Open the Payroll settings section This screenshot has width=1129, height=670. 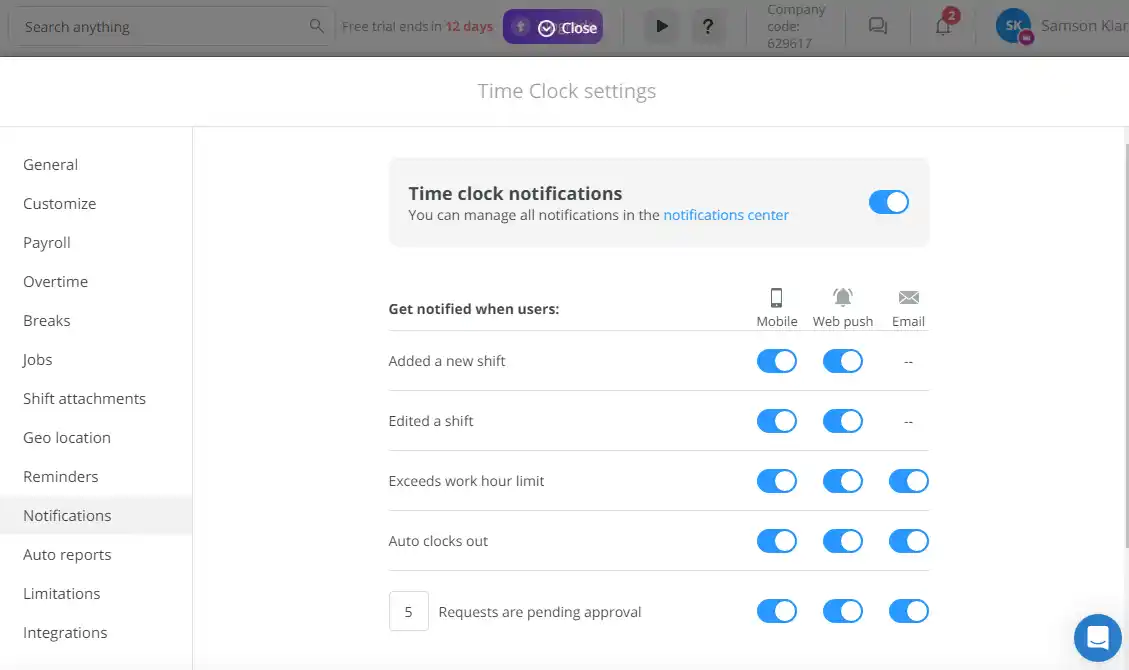click(x=47, y=242)
